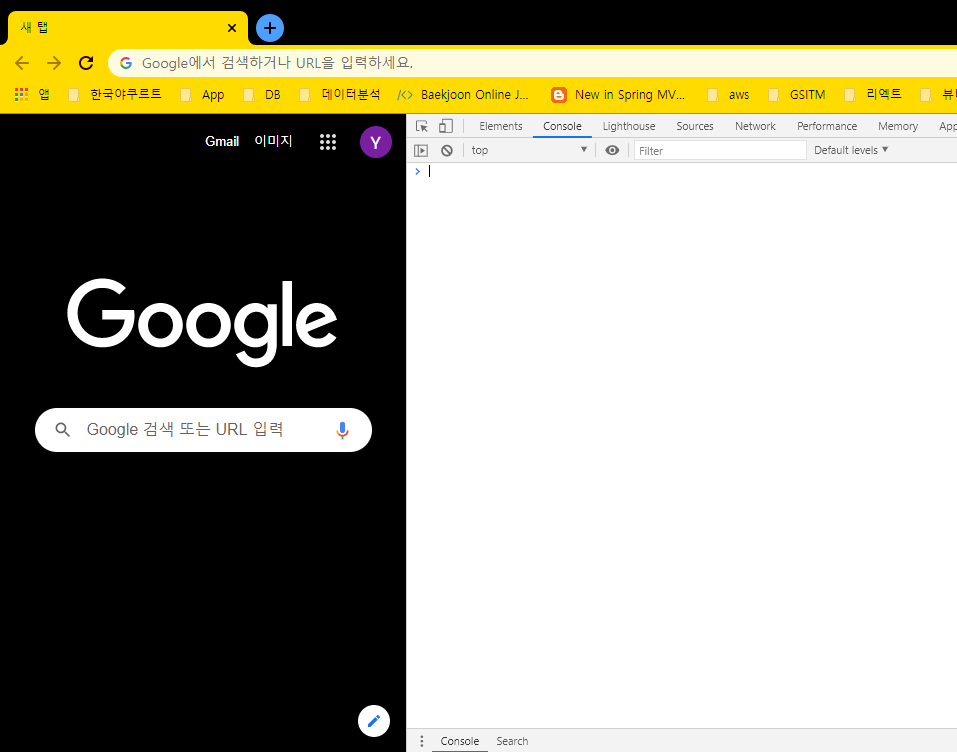Screen dimensions: 957x752
Task: Switch to the Sources tab
Action: [695, 126]
